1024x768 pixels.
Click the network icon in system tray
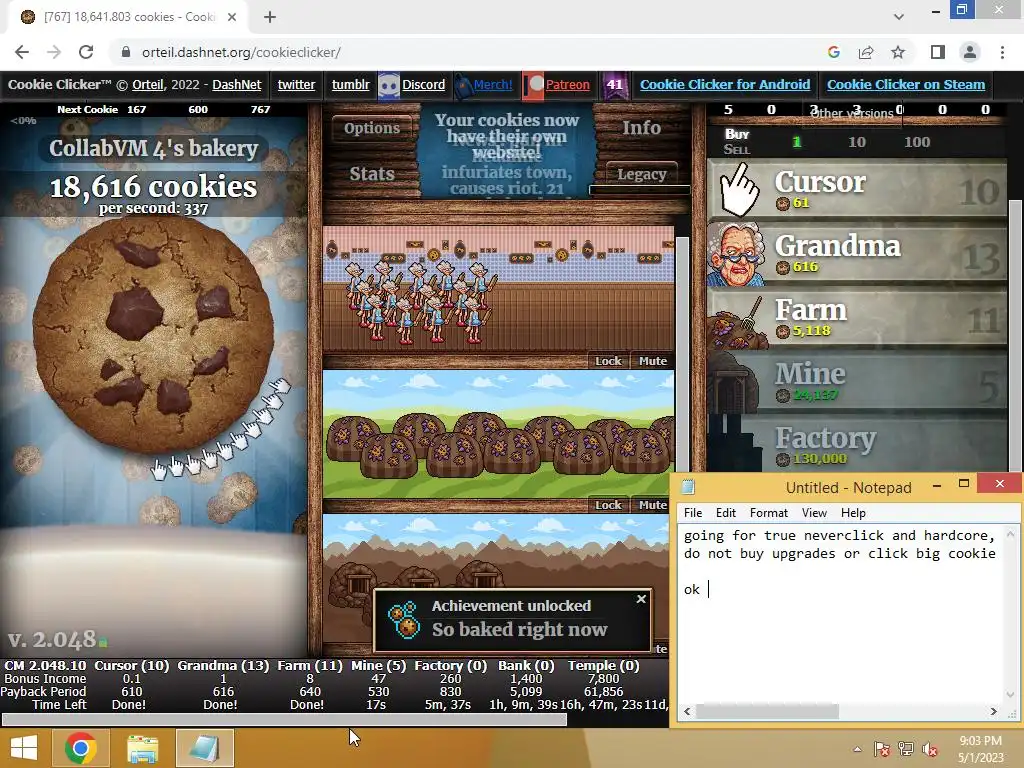tap(906, 749)
